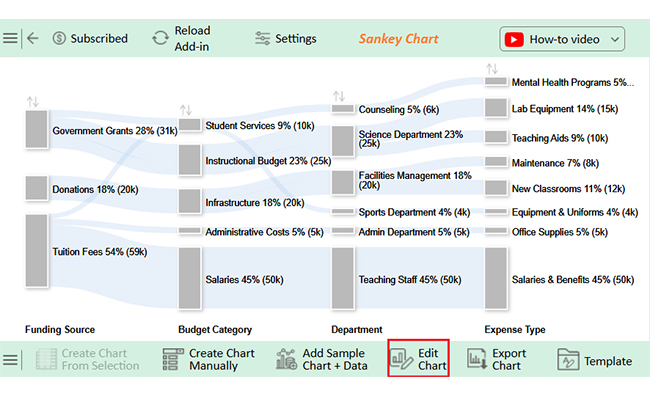650x396 pixels.
Task: Expand the How-to video dropdown arrow
Action: coord(615,39)
